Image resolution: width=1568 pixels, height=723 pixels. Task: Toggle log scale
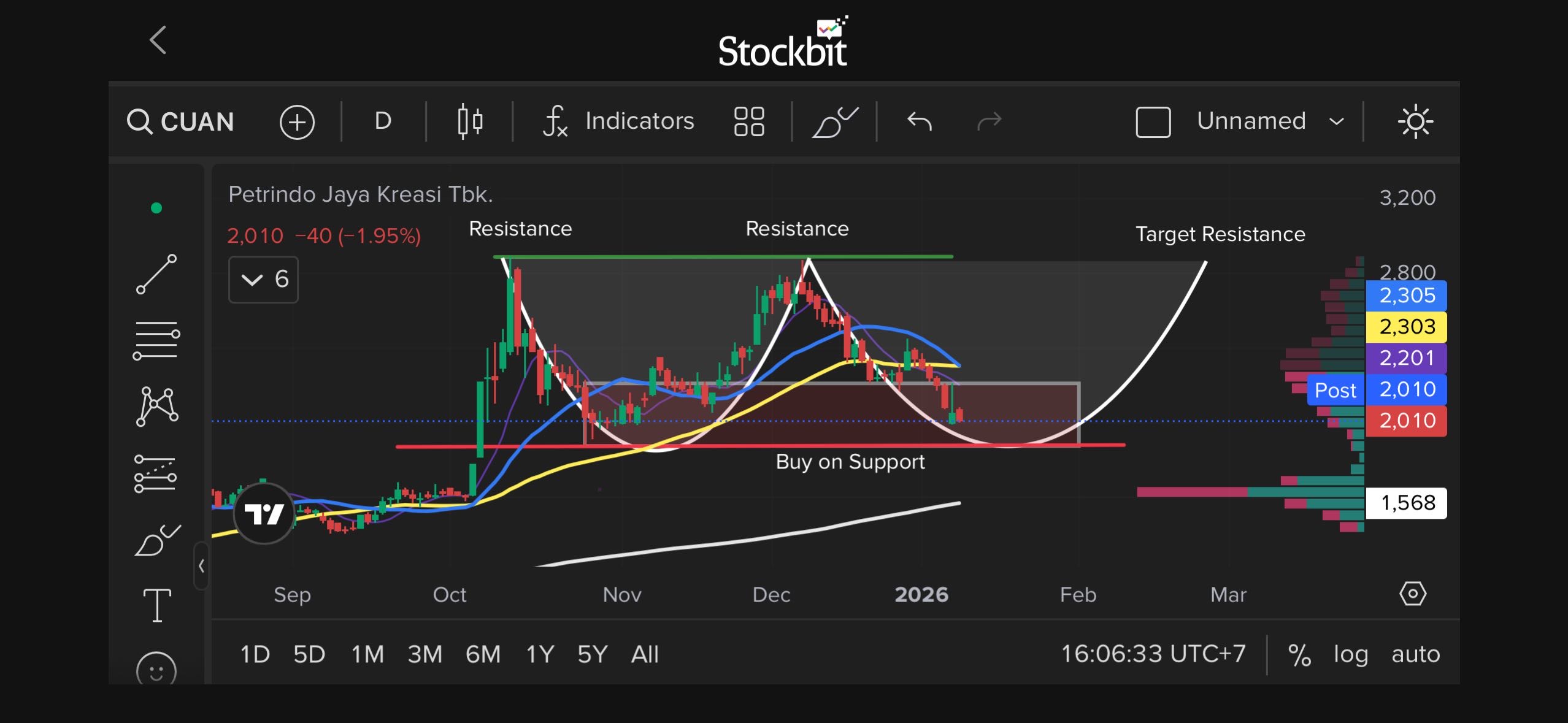[1350, 654]
